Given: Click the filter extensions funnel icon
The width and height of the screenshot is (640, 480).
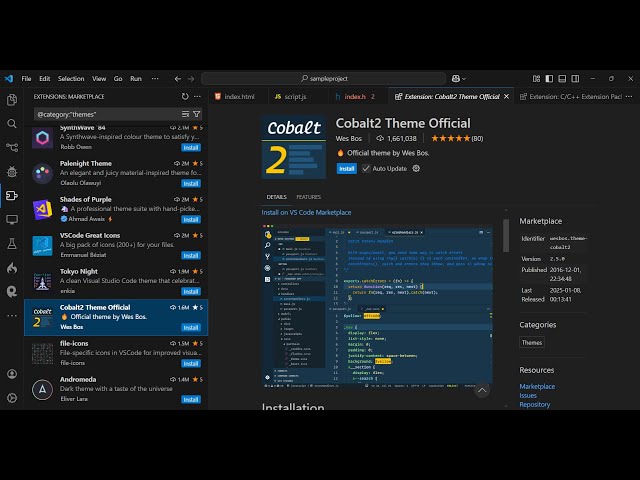Looking at the screenshot, I should tap(197, 114).
